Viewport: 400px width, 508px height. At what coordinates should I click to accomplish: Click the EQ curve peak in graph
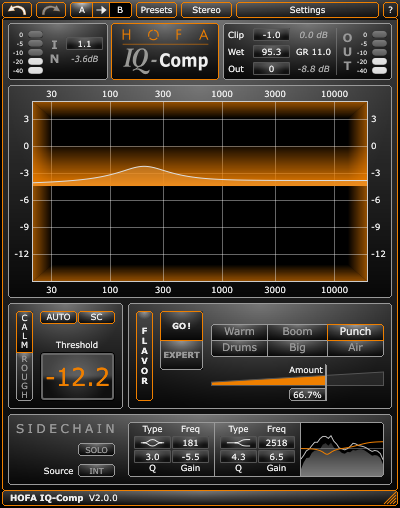tap(144, 166)
